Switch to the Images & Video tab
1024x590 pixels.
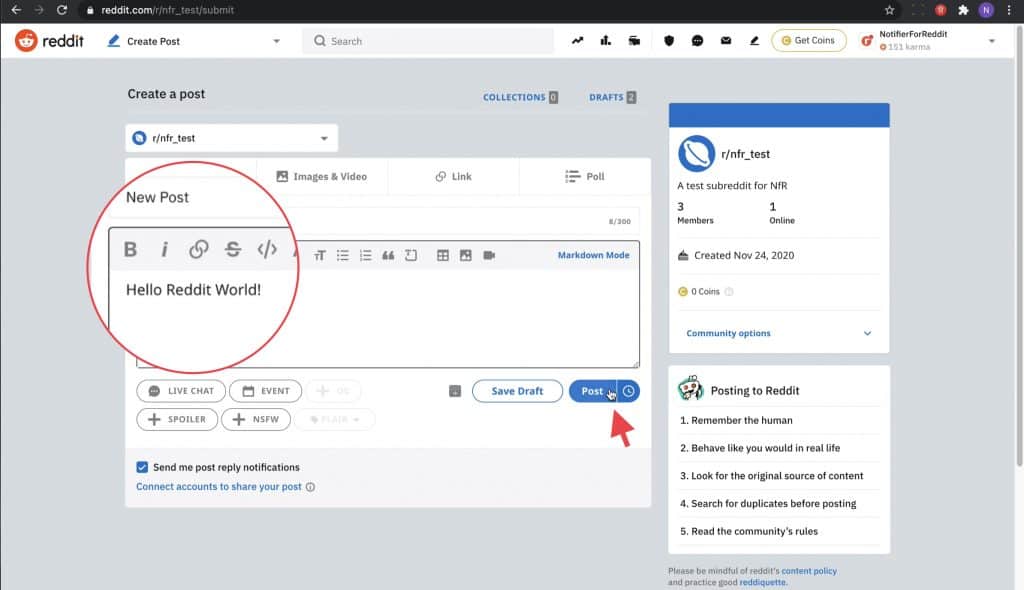click(x=322, y=176)
